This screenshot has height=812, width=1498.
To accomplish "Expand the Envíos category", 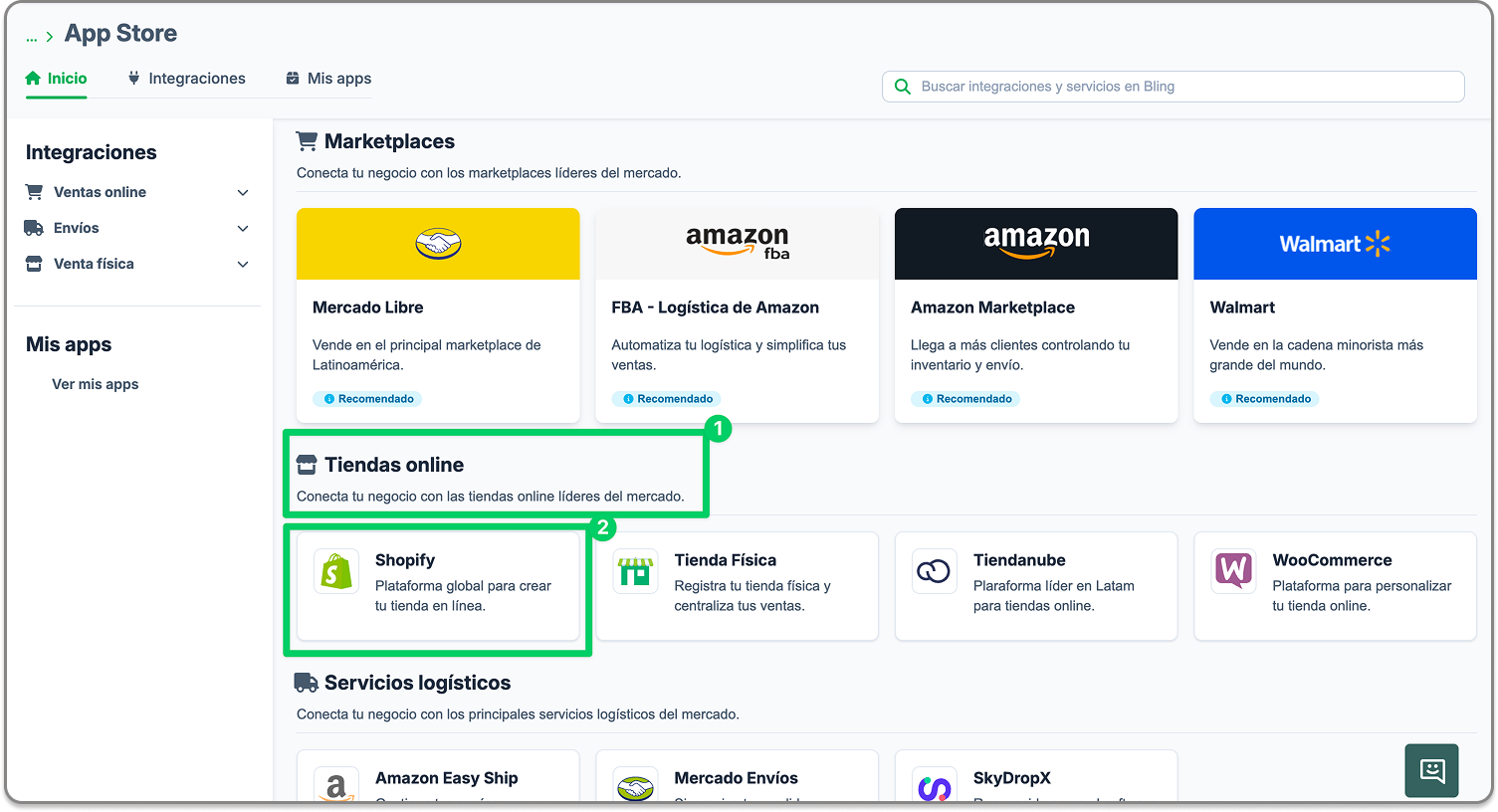I will tap(137, 228).
